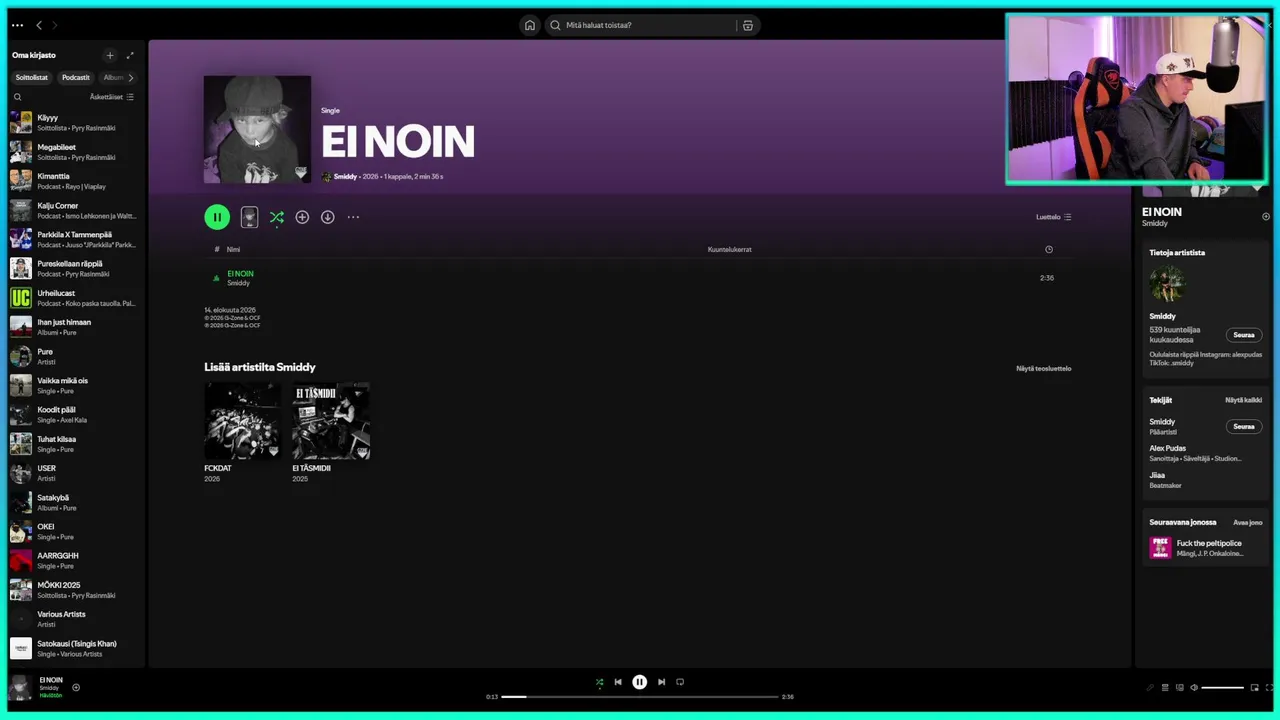This screenshot has width=1280, height=720.
Task: Filter library by Soittolistat
Action: [x=31, y=77]
